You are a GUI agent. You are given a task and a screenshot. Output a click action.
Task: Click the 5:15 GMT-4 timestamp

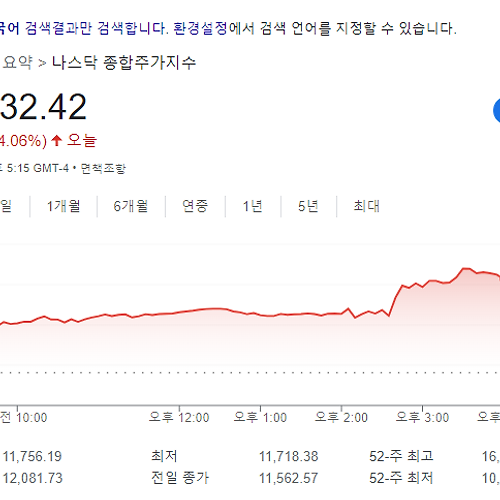point(38,168)
